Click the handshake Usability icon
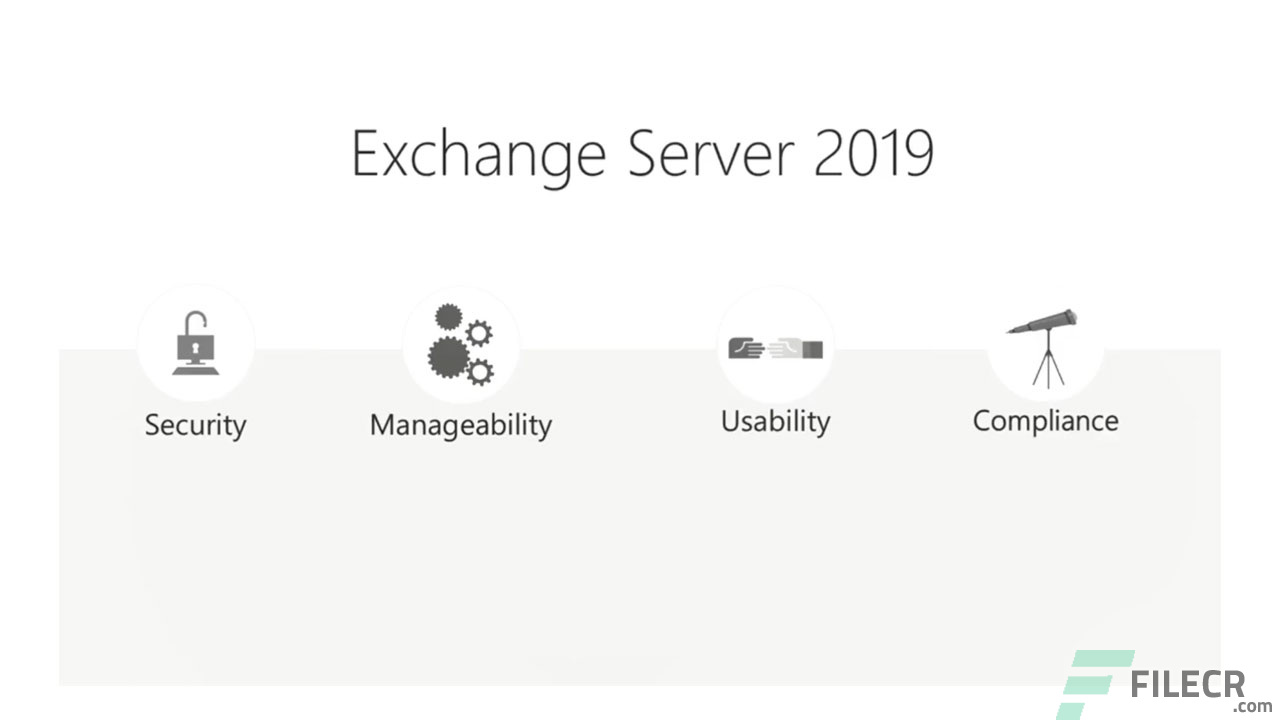 click(775, 348)
